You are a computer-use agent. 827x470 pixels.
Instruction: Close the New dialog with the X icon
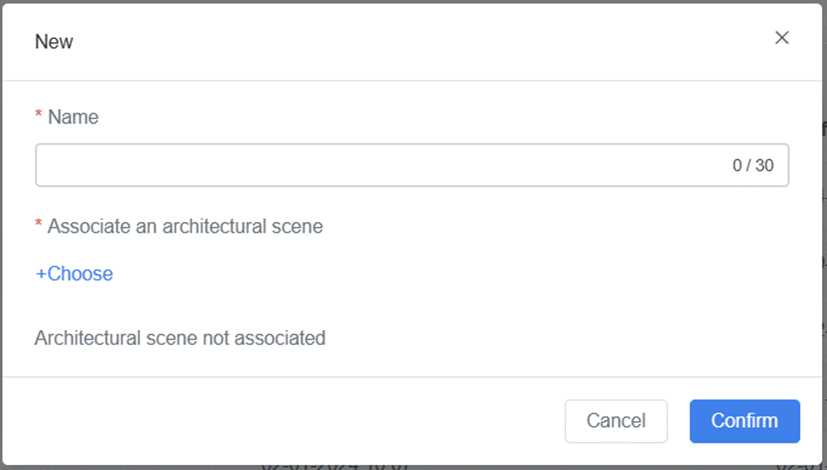click(782, 38)
